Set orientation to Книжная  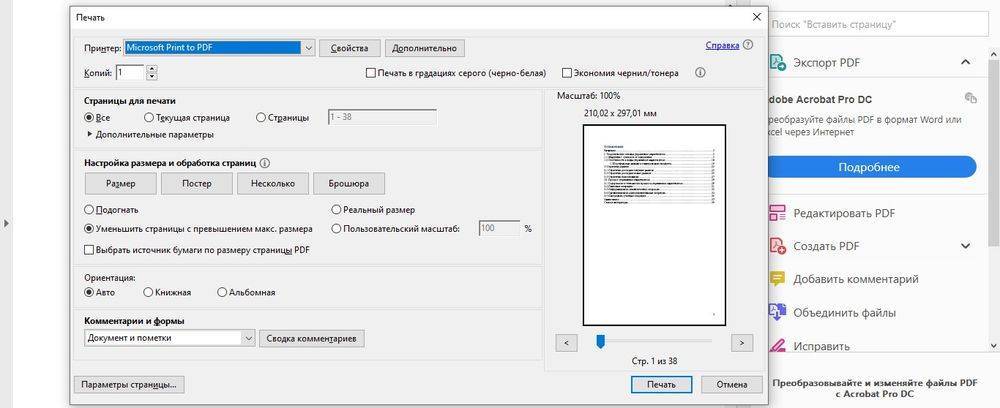[148, 293]
